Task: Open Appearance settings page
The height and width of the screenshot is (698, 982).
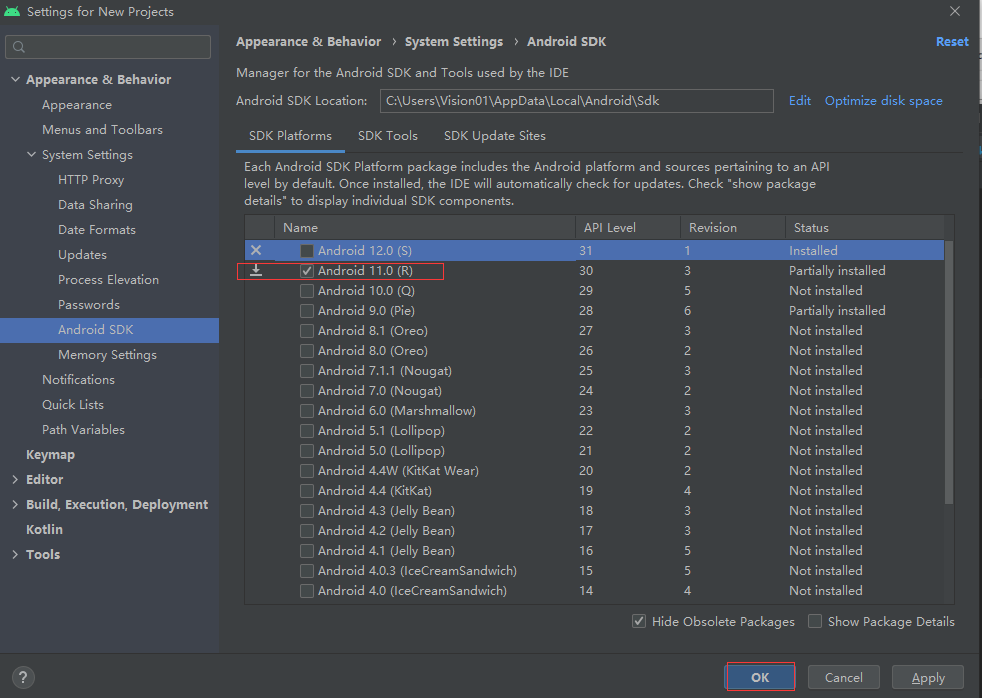Action: click(77, 105)
